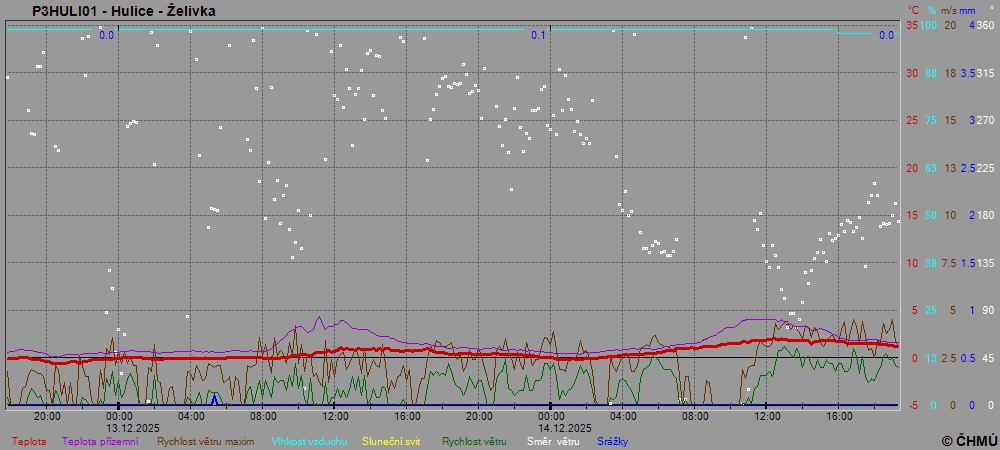Click the cyan % axis unit label

point(932,10)
